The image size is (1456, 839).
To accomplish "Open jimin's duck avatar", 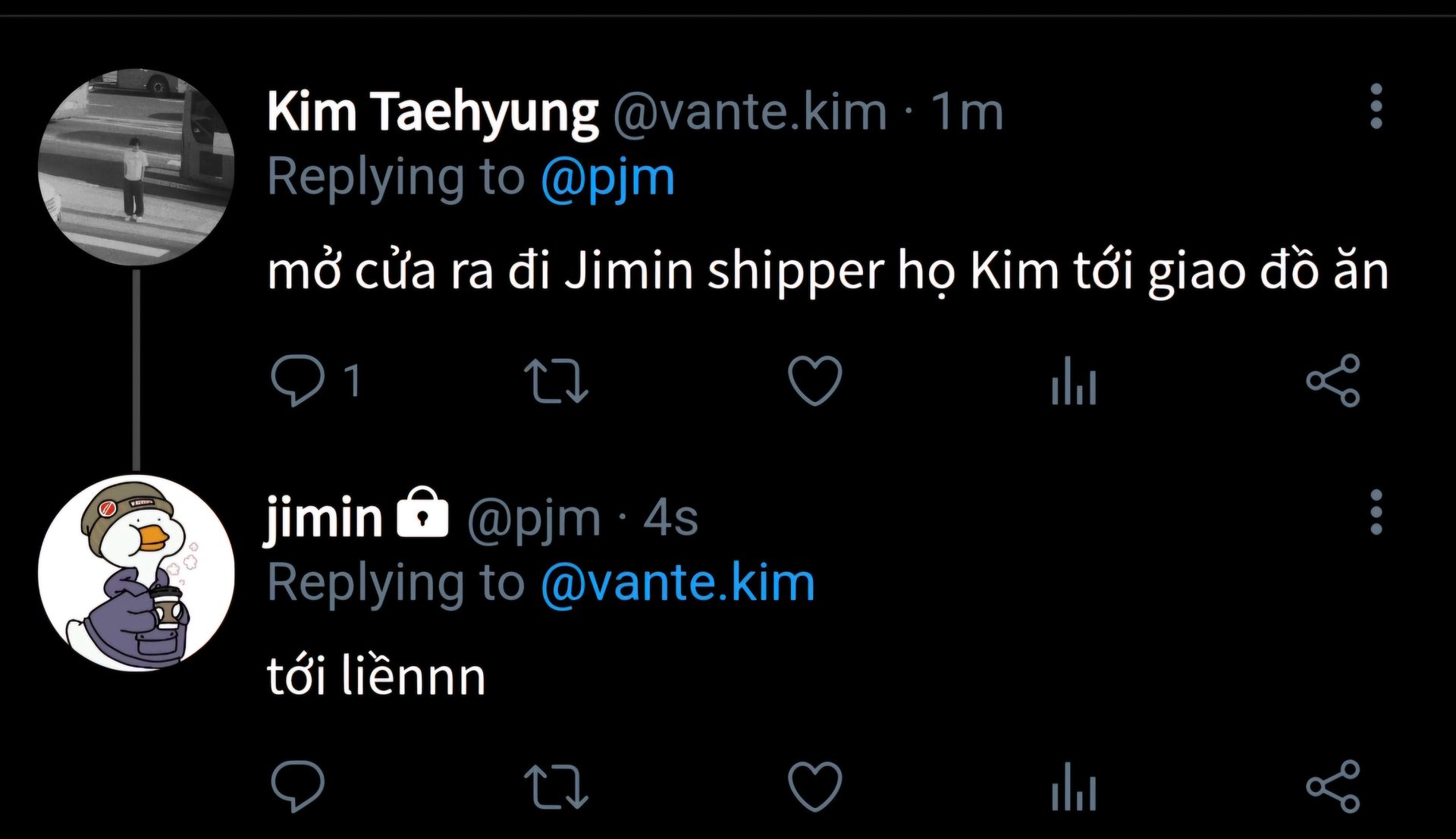I will tap(136, 573).
